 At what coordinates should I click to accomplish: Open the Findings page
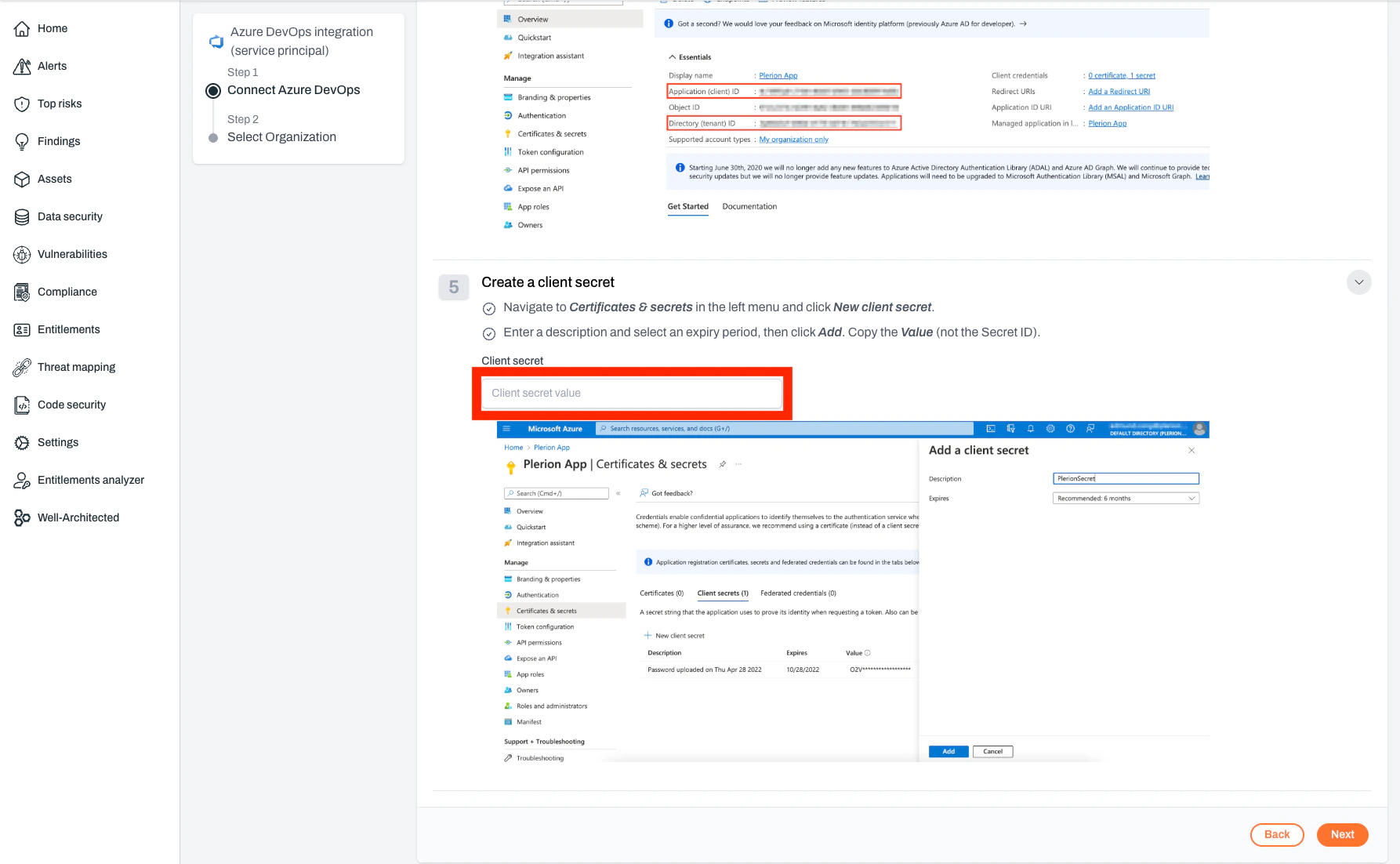(58, 141)
